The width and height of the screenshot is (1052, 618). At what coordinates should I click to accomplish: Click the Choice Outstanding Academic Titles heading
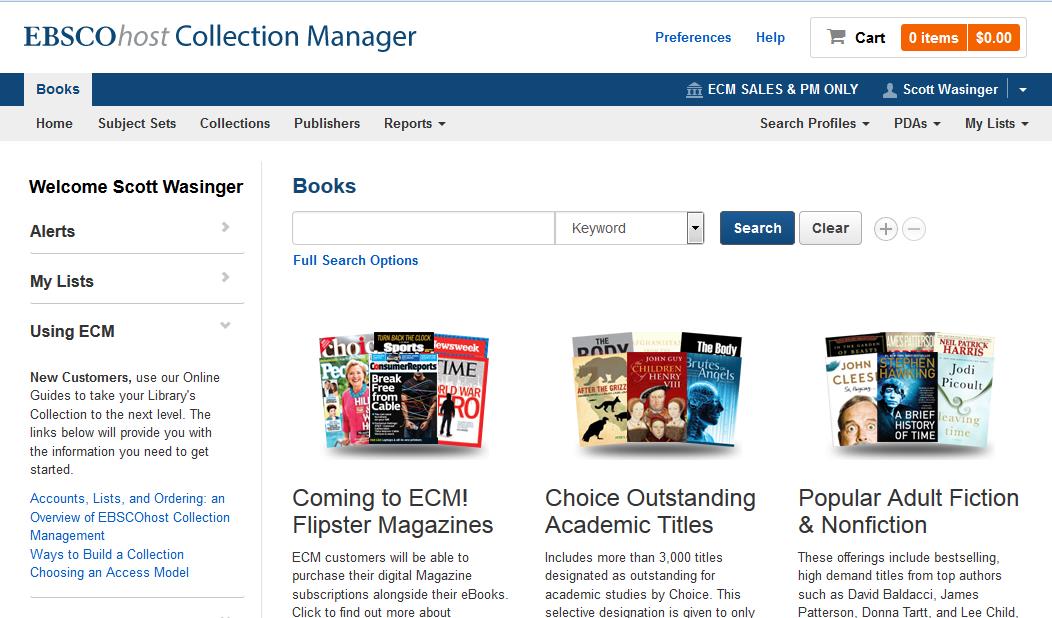tap(650, 511)
